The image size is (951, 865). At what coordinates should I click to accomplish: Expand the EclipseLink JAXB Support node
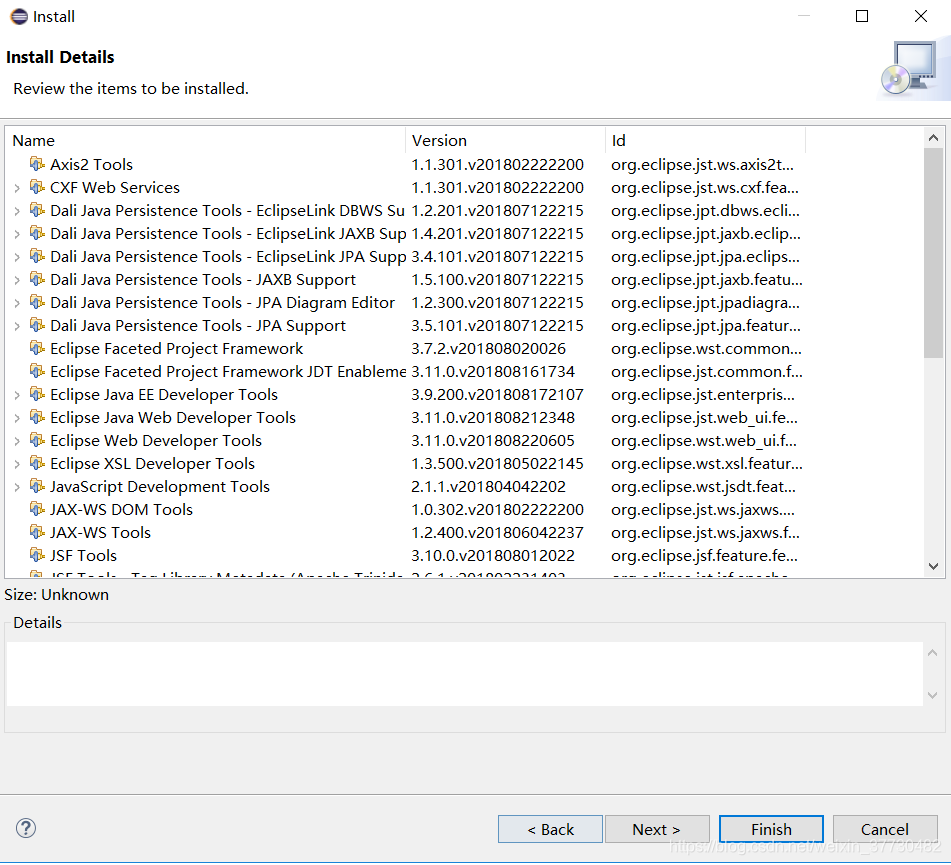pos(17,234)
